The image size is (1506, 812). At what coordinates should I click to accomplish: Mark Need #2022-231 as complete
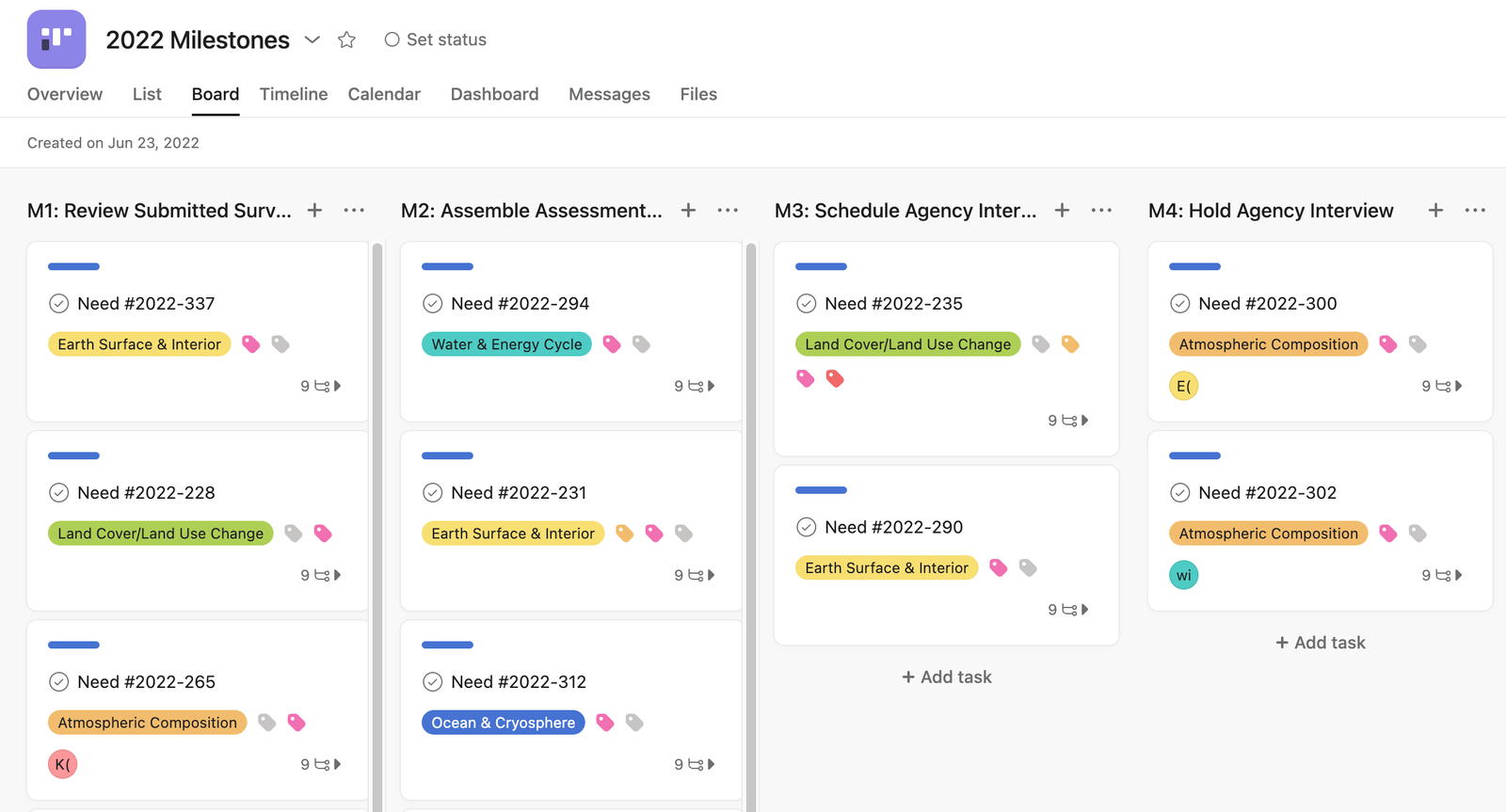point(432,493)
